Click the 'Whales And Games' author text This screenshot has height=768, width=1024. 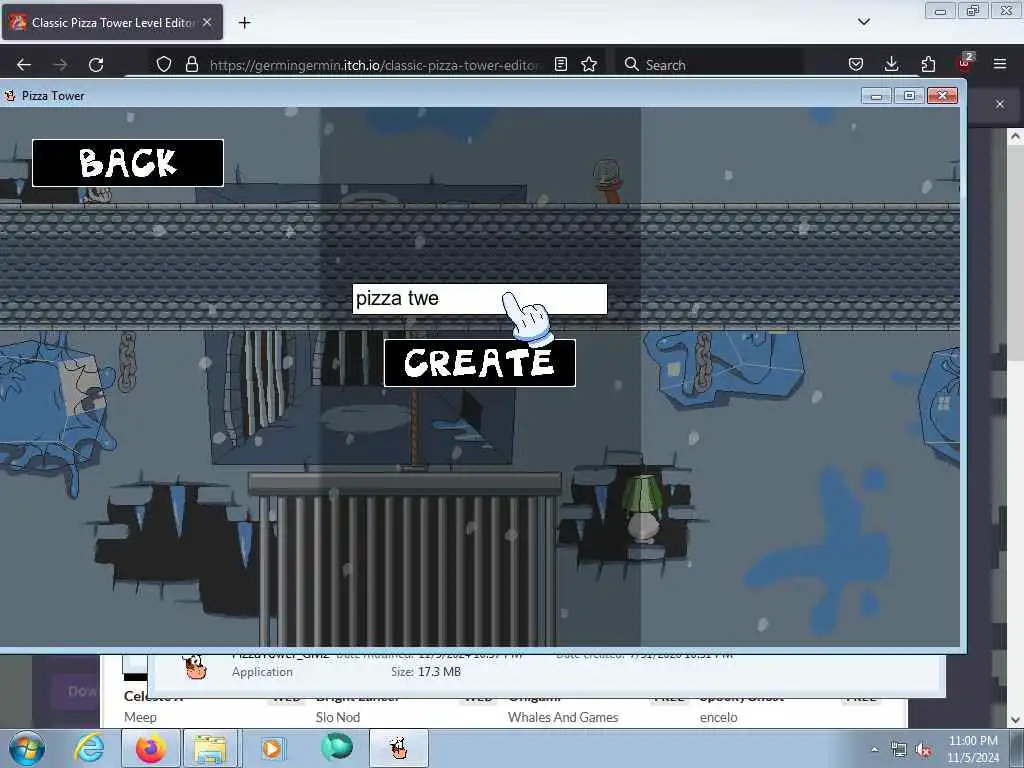[563, 717]
